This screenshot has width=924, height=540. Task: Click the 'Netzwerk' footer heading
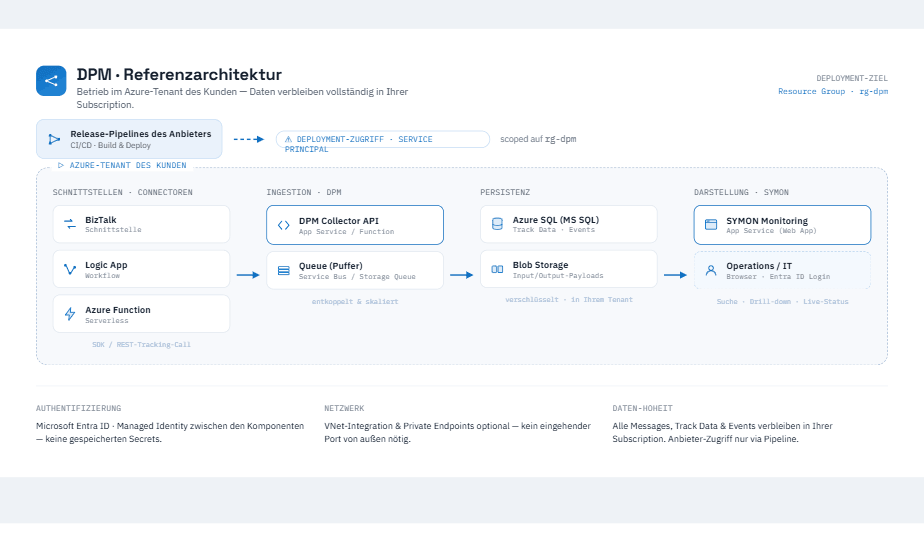click(344, 408)
